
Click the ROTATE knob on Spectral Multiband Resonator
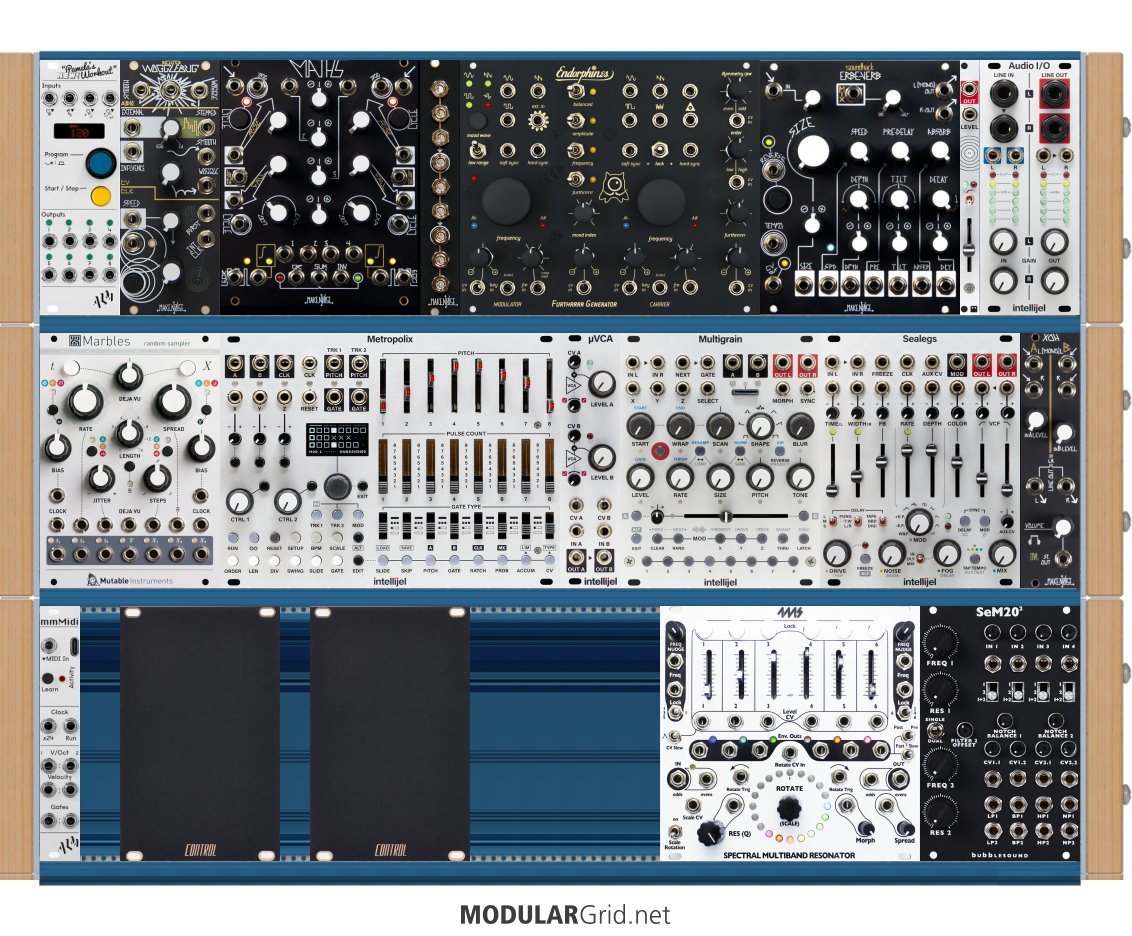789,810
